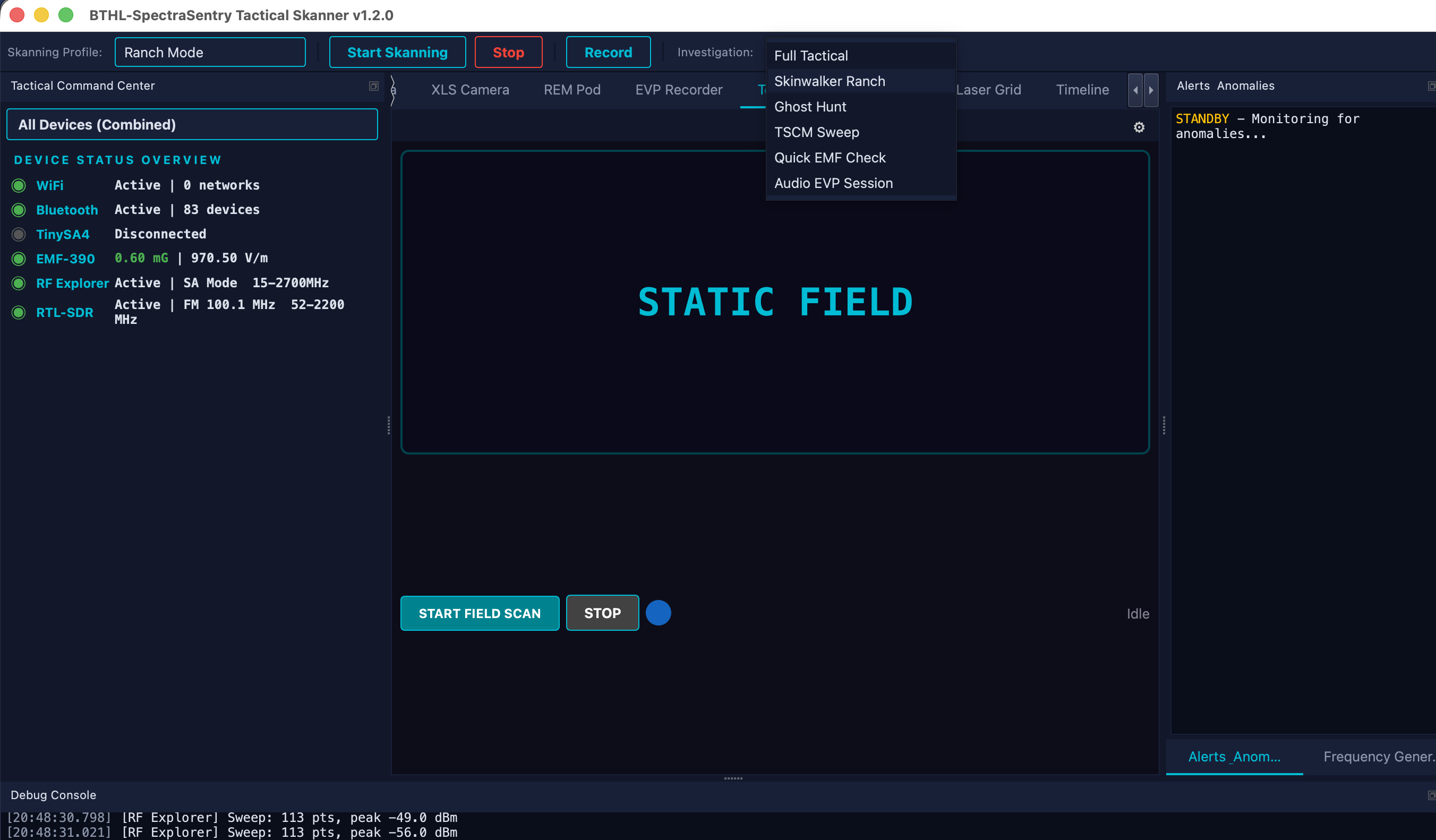Float the Alerts Anomalies panel
Screen dimensions: 1436x840
pyautogui.click(x=1431, y=86)
